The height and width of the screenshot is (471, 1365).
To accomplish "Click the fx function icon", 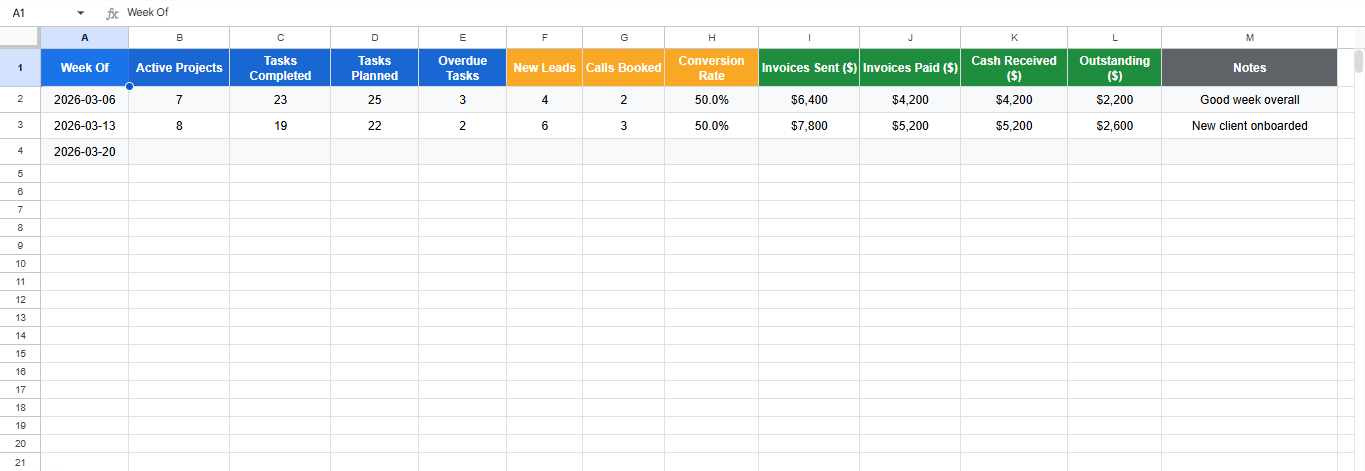I will 112,13.
